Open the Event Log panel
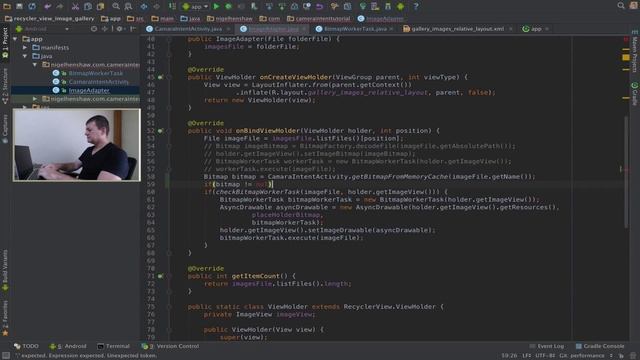This screenshot has height=360, width=640. (x=547, y=346)
